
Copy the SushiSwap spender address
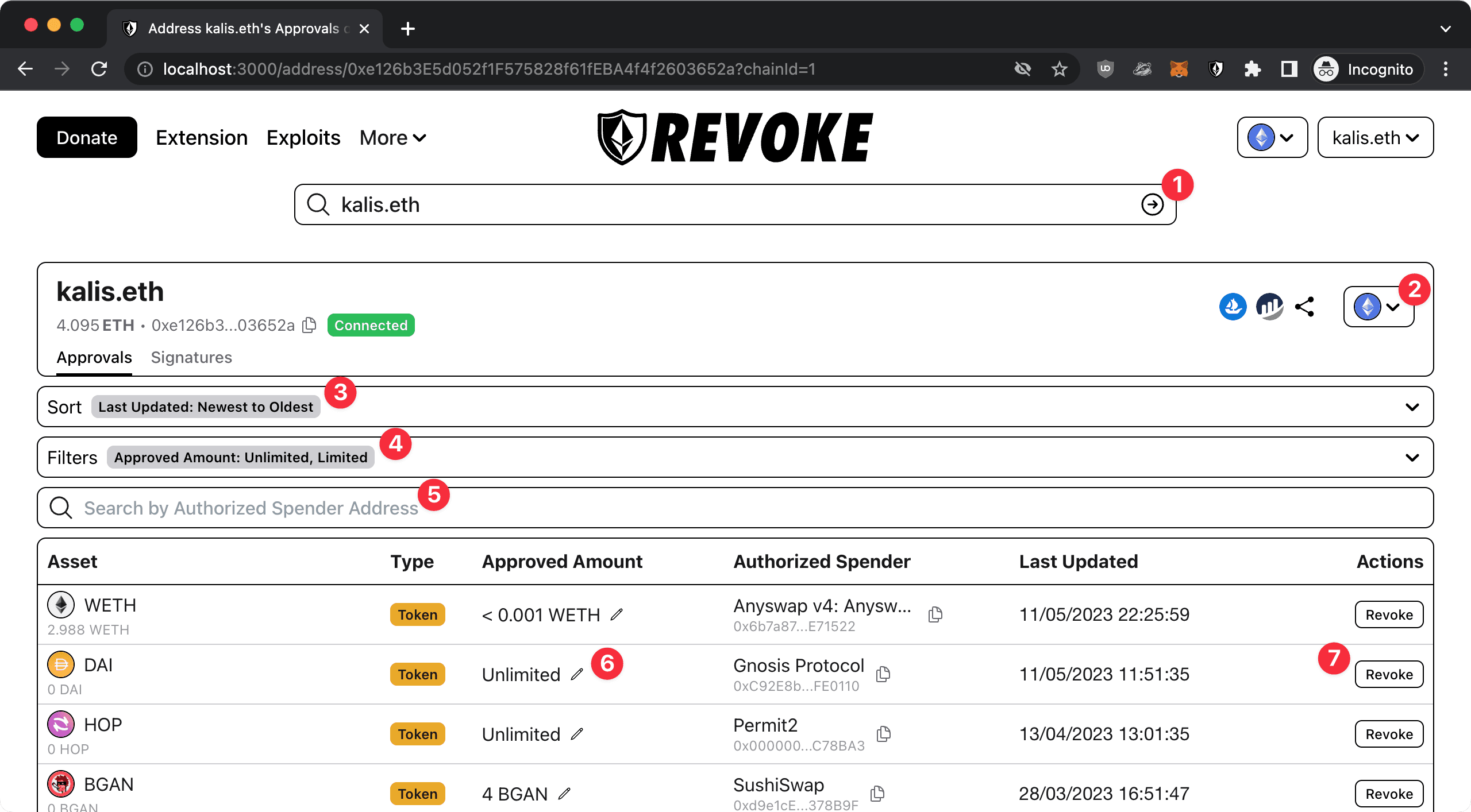coord(876,794)
